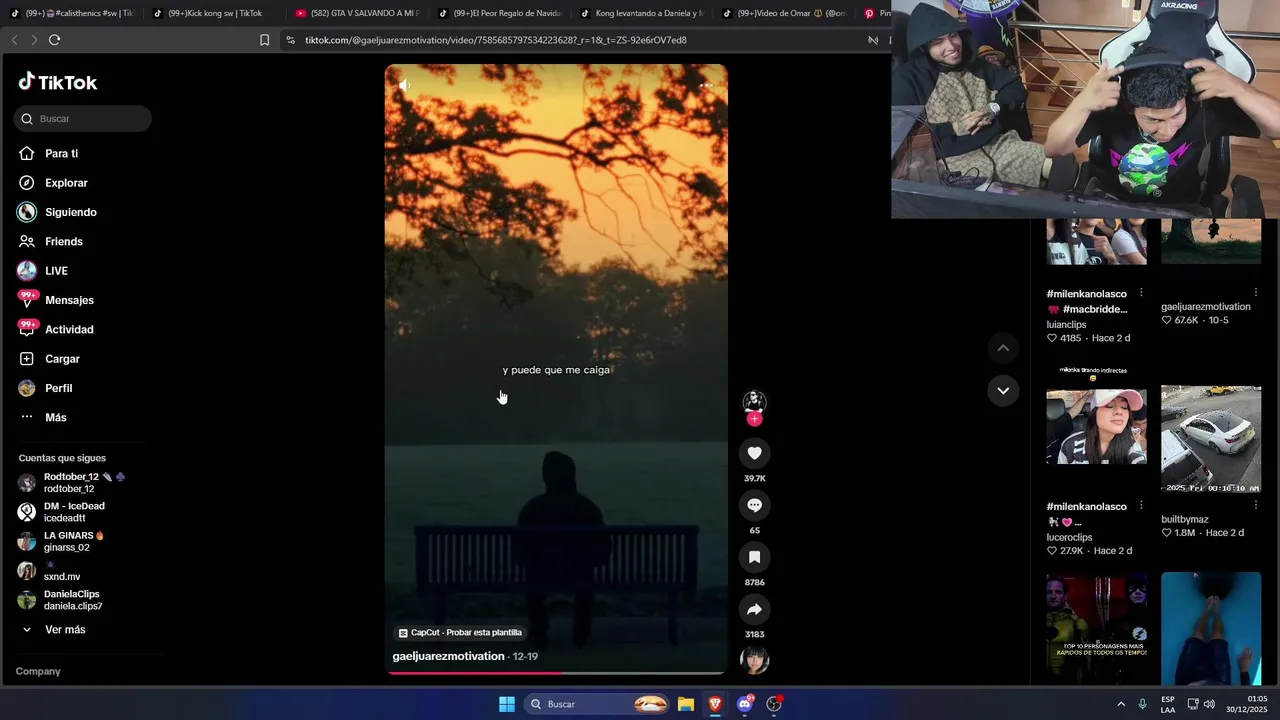Click the tiktok.com address bar URL
Viewport: 1280px width, 720px height.
pos(496,40)
